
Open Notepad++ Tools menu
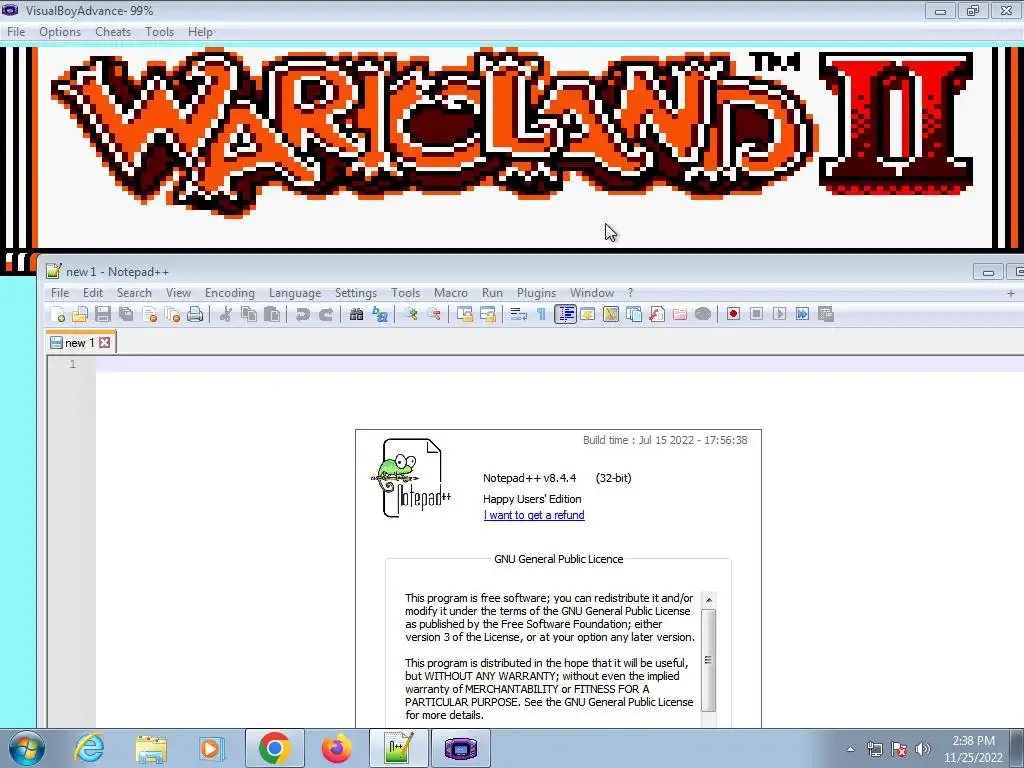(406, 293)
